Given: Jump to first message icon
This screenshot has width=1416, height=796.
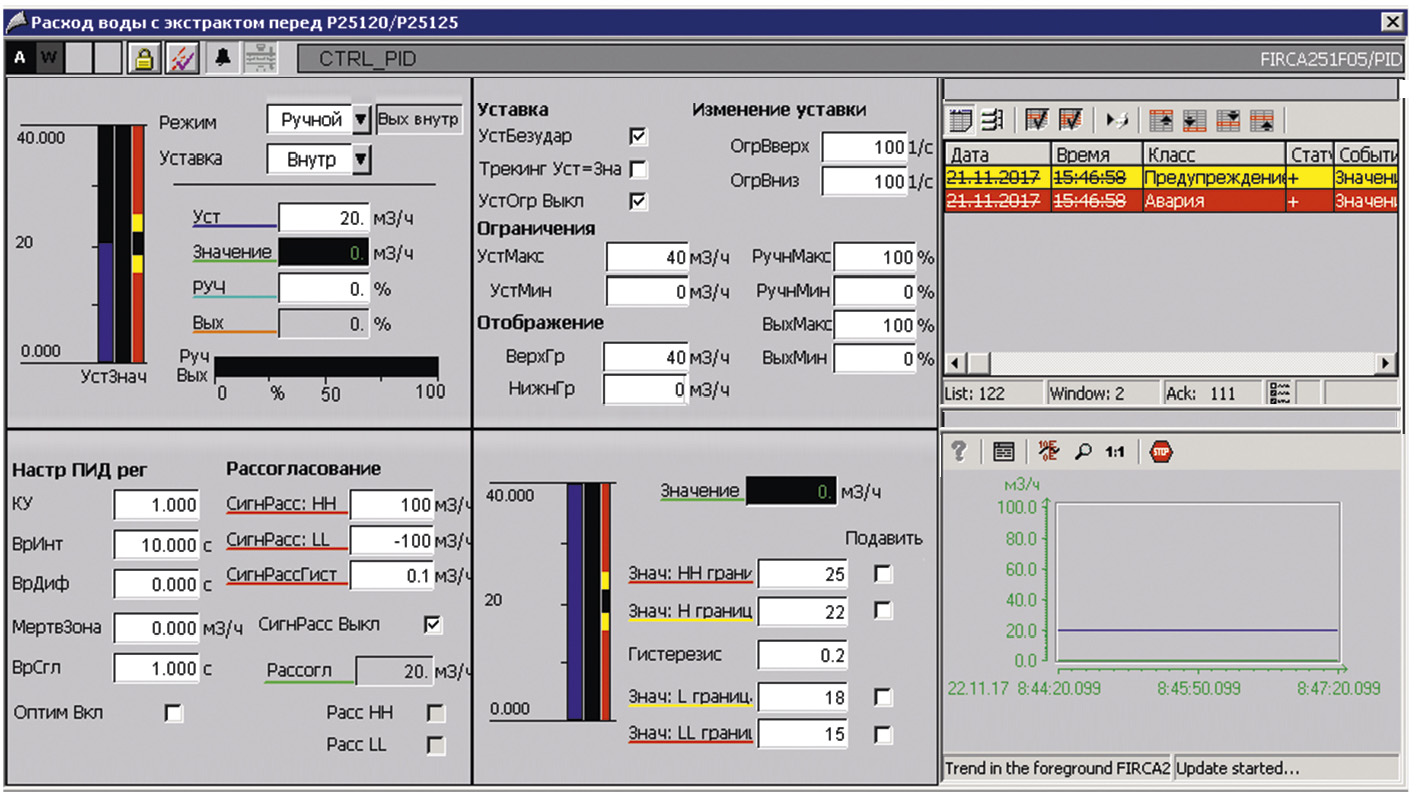Looking at the screenshot, I should (1161, 121).
